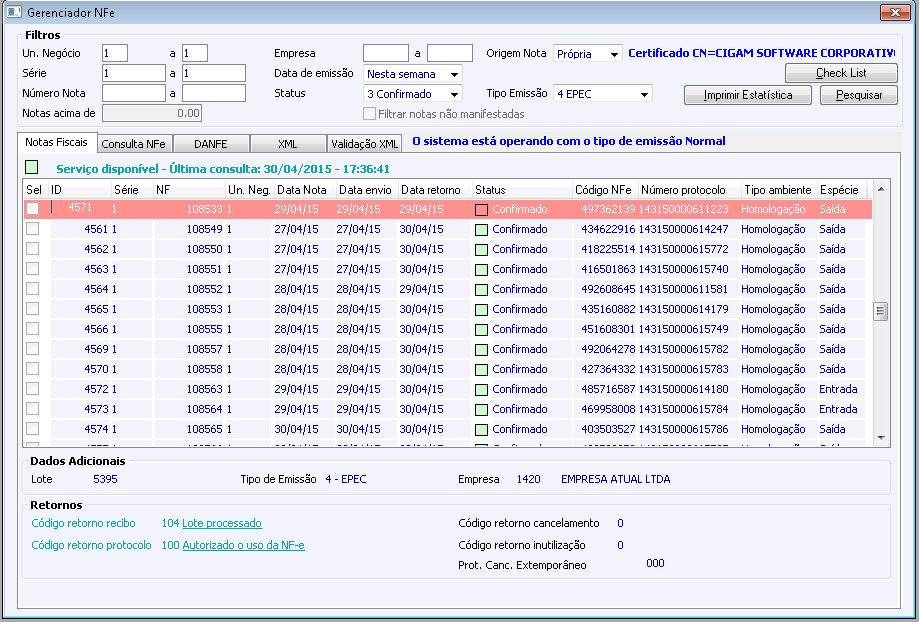919x622 pixels.
Task: Click the Imprimir Estatística button
Action: [746, 96]
